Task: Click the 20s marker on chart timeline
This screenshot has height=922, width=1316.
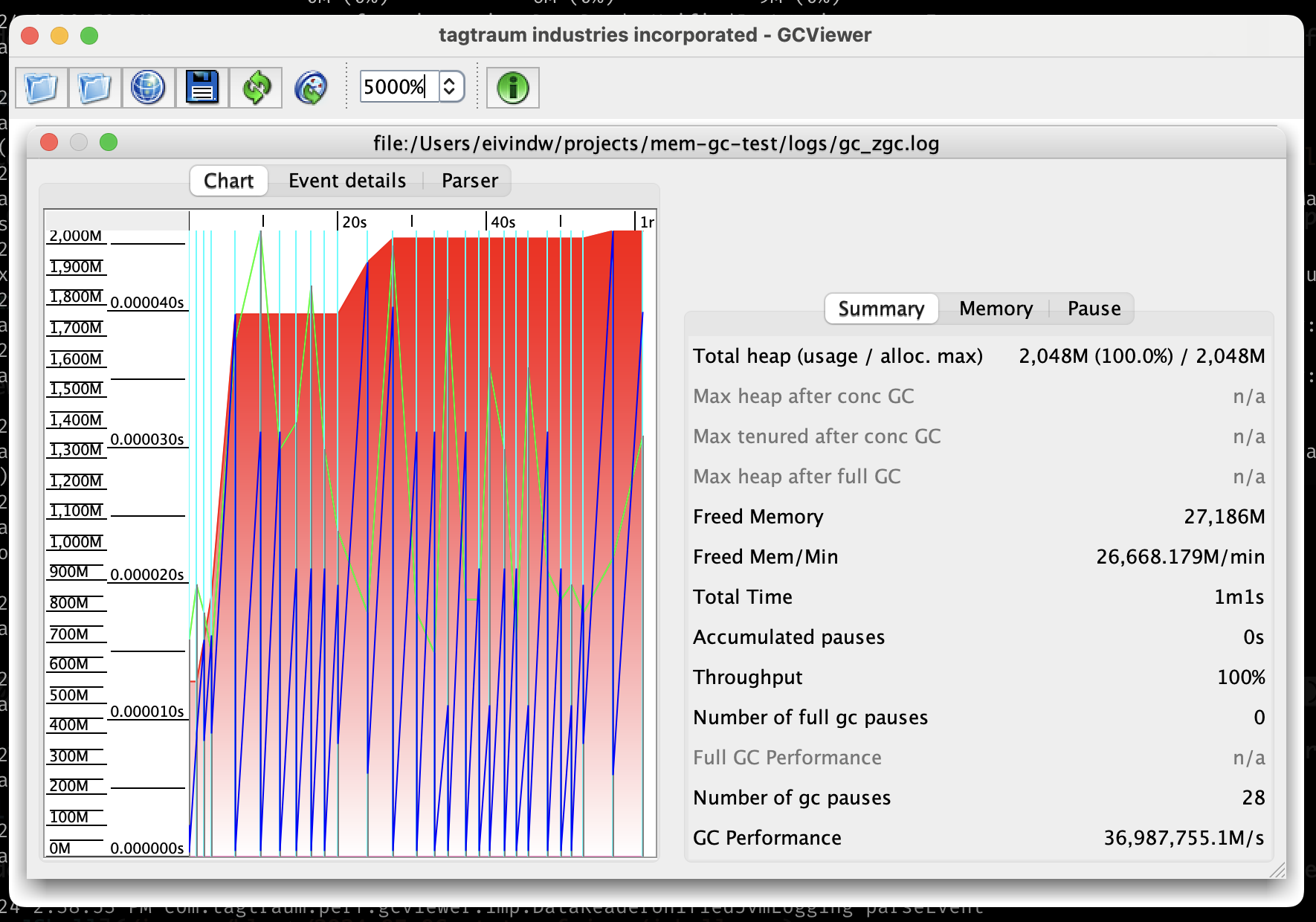Action: pos(354,222)
